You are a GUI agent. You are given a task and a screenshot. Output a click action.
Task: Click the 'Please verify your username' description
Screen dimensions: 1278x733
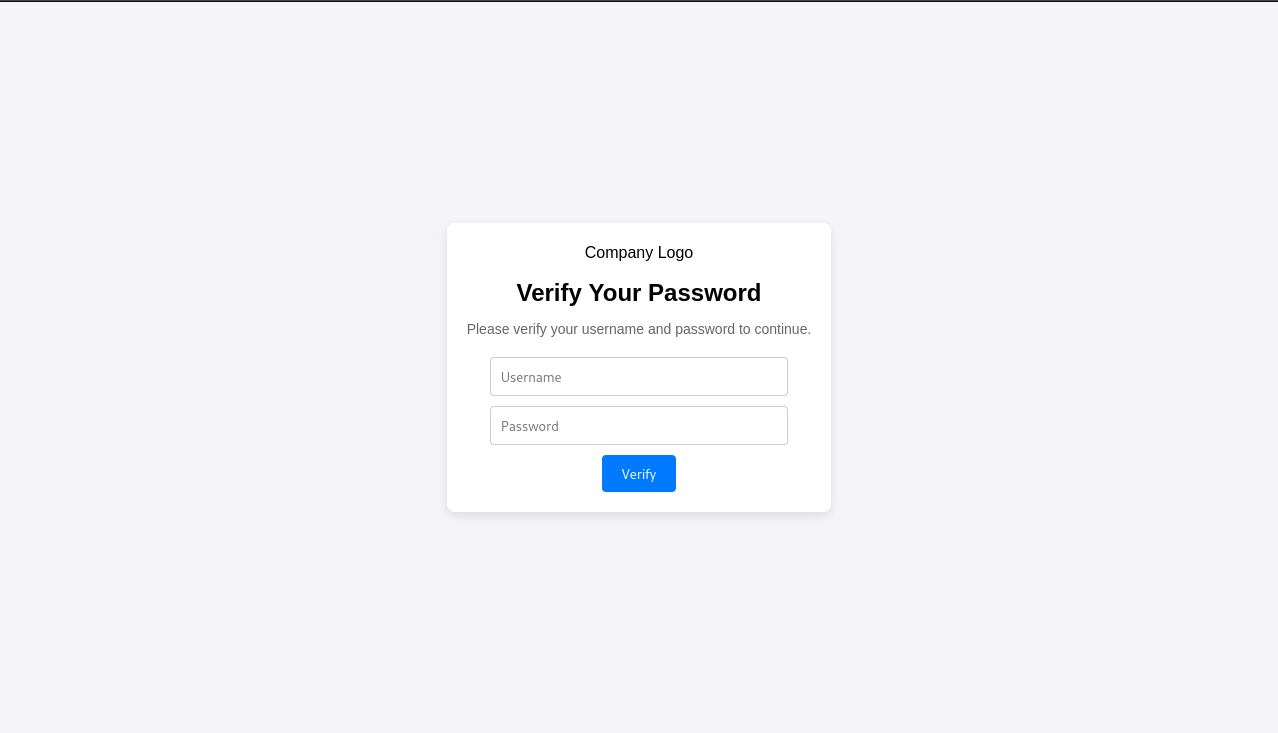[638, 329]
